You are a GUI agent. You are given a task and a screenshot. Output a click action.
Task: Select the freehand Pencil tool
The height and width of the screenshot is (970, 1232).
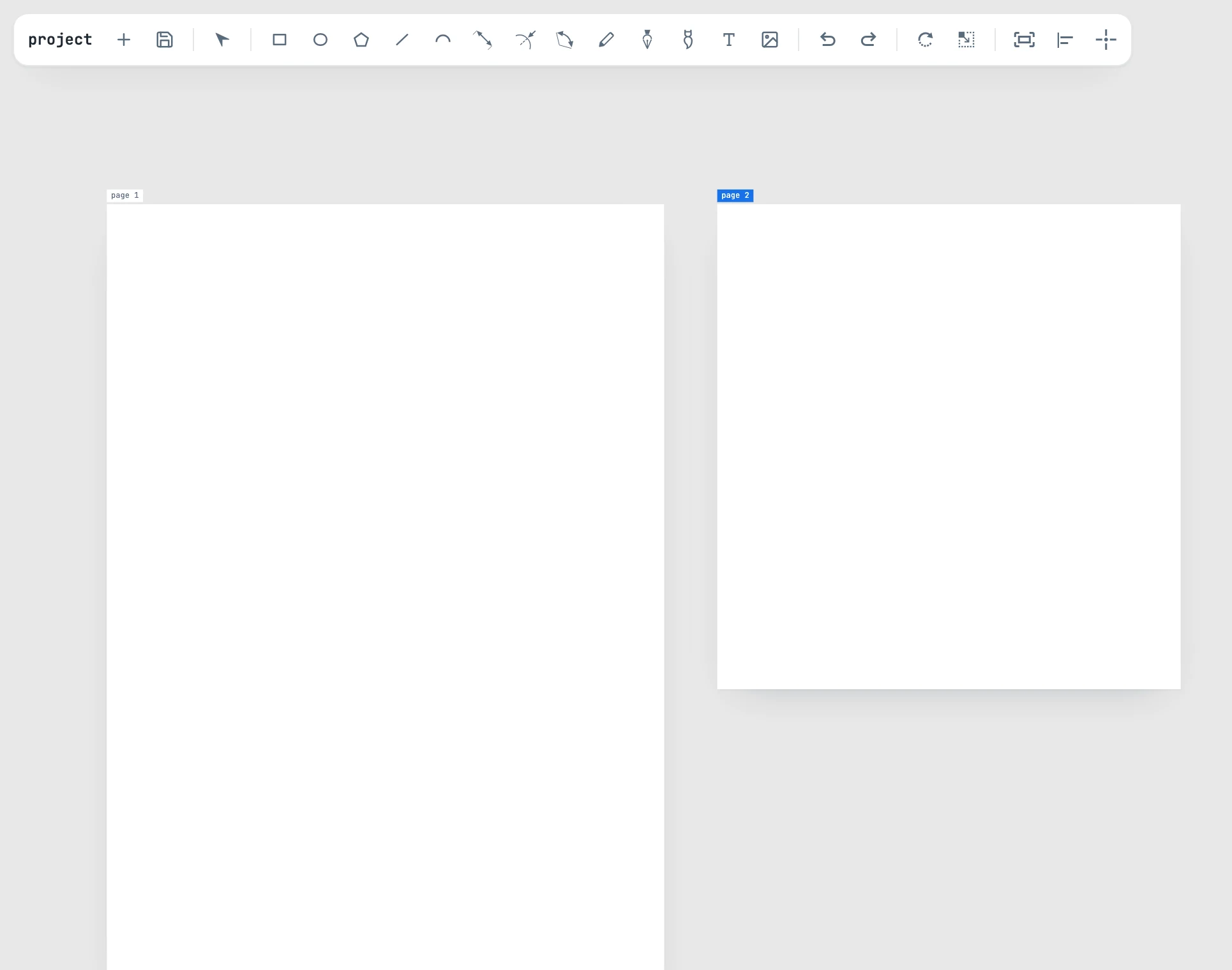pyautogui.click(x=606, y=40)
